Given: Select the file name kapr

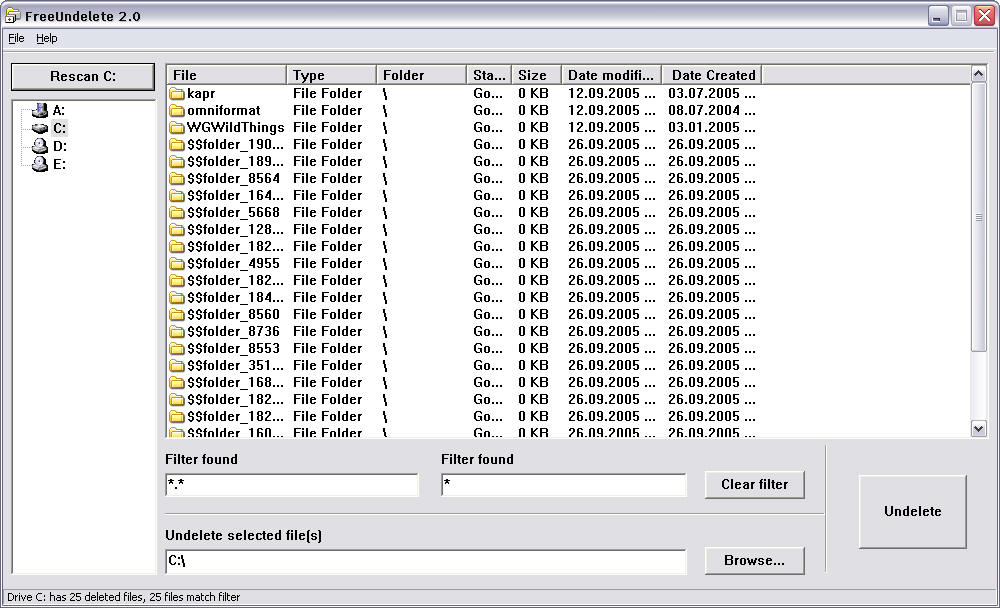Looking at the screenshot, I should tap(201, 94).
